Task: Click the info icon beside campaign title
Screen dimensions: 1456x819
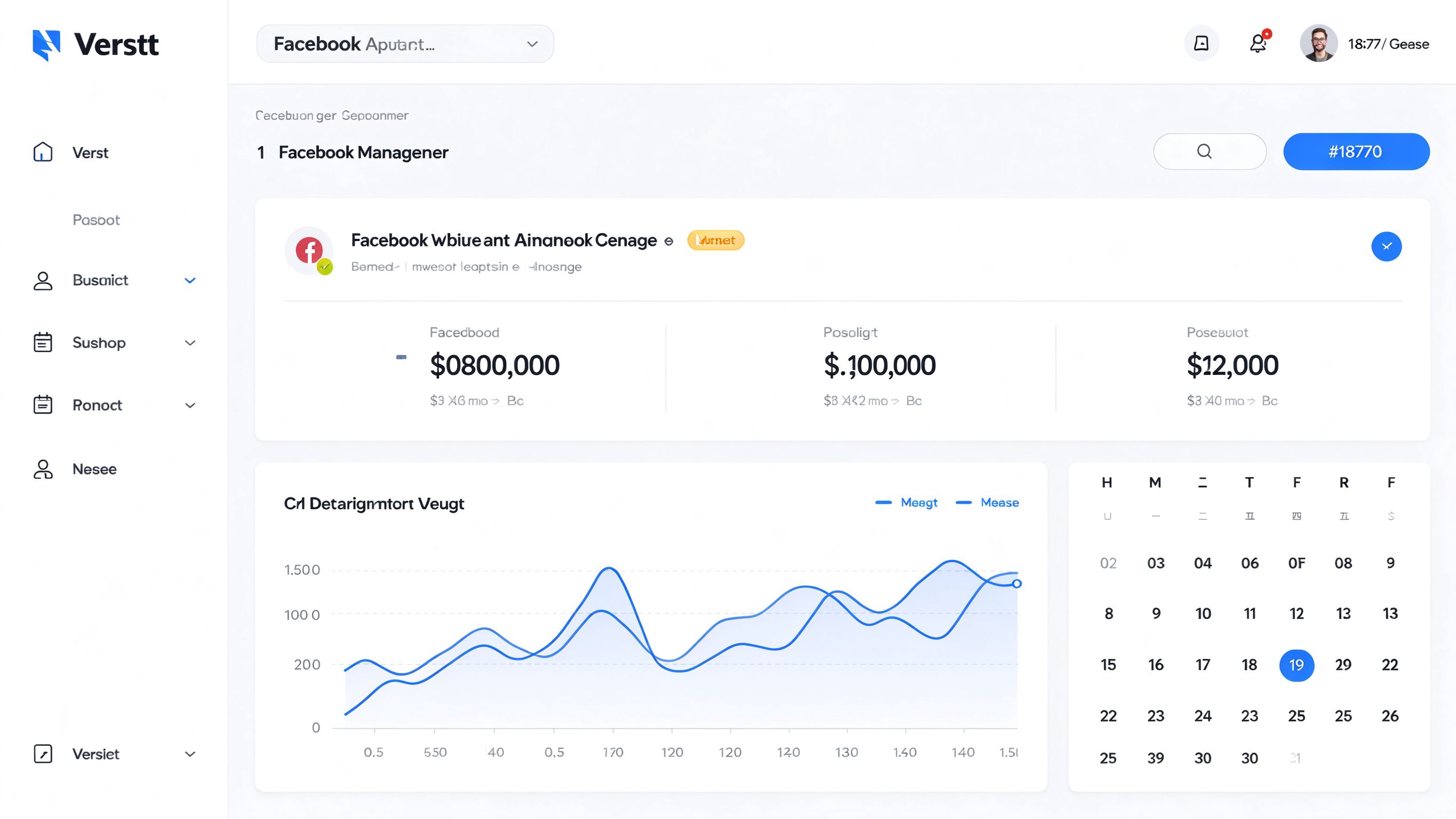Action: click(x=669, y=242)
